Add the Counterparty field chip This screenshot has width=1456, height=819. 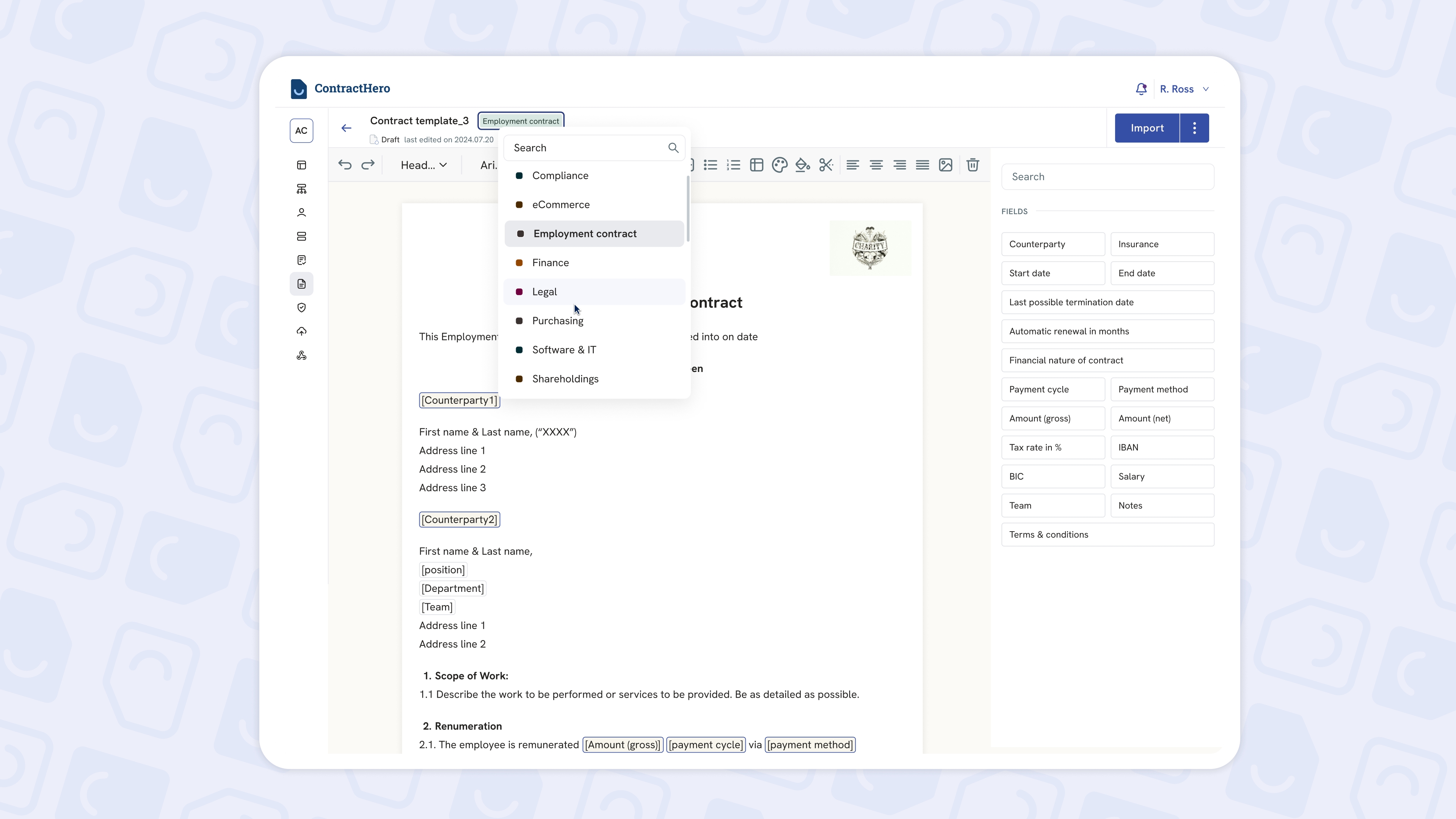point(1053,244)
